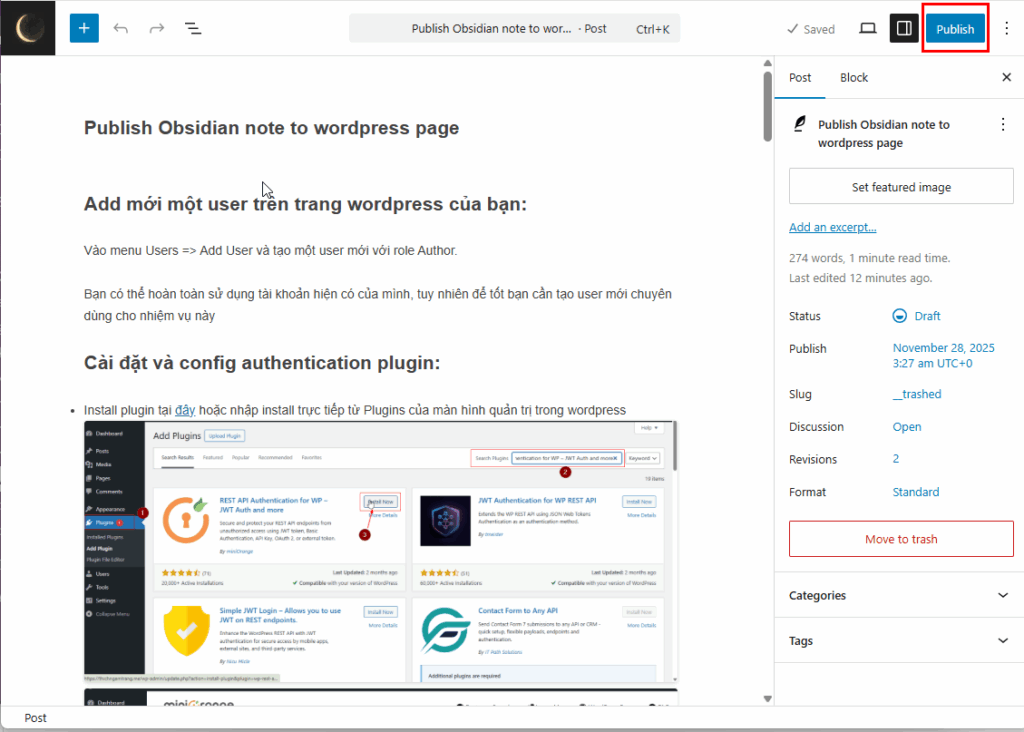Viewport: 1024px width, 732px height.
Task: Switch to the Block tab
Action: (x=854, y=77)
